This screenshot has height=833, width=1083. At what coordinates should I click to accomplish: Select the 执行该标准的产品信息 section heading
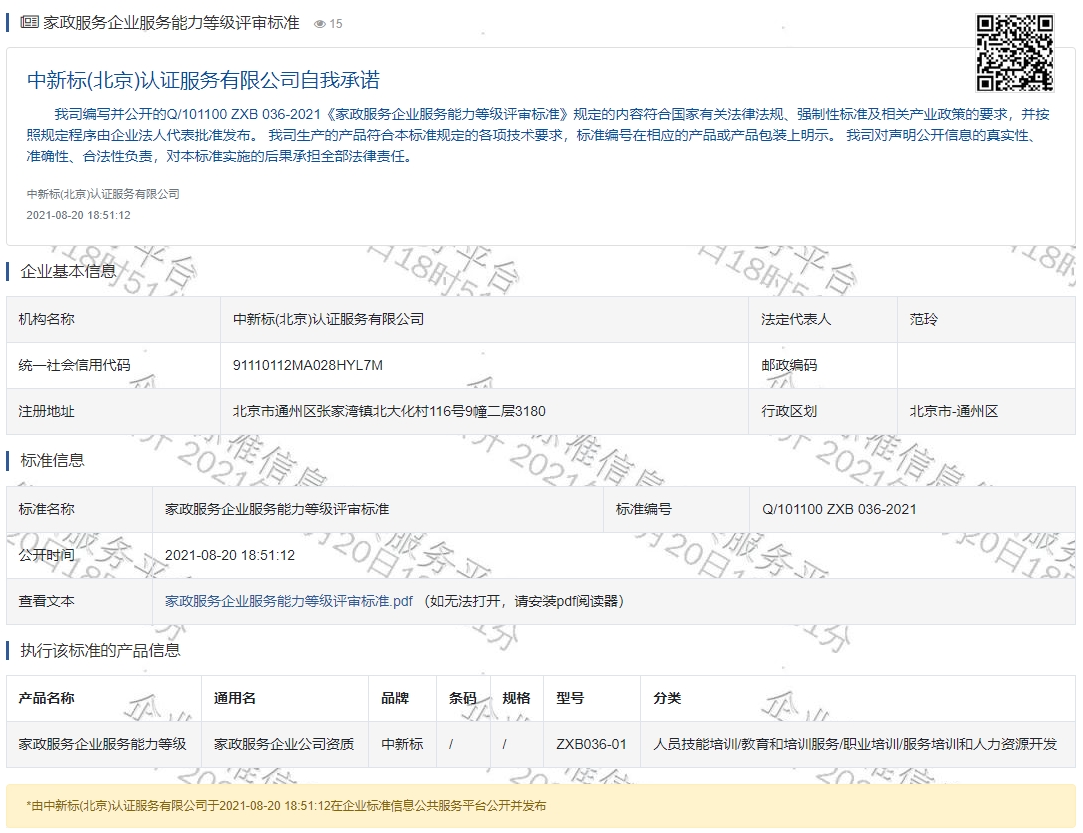[x=100, y=651]
